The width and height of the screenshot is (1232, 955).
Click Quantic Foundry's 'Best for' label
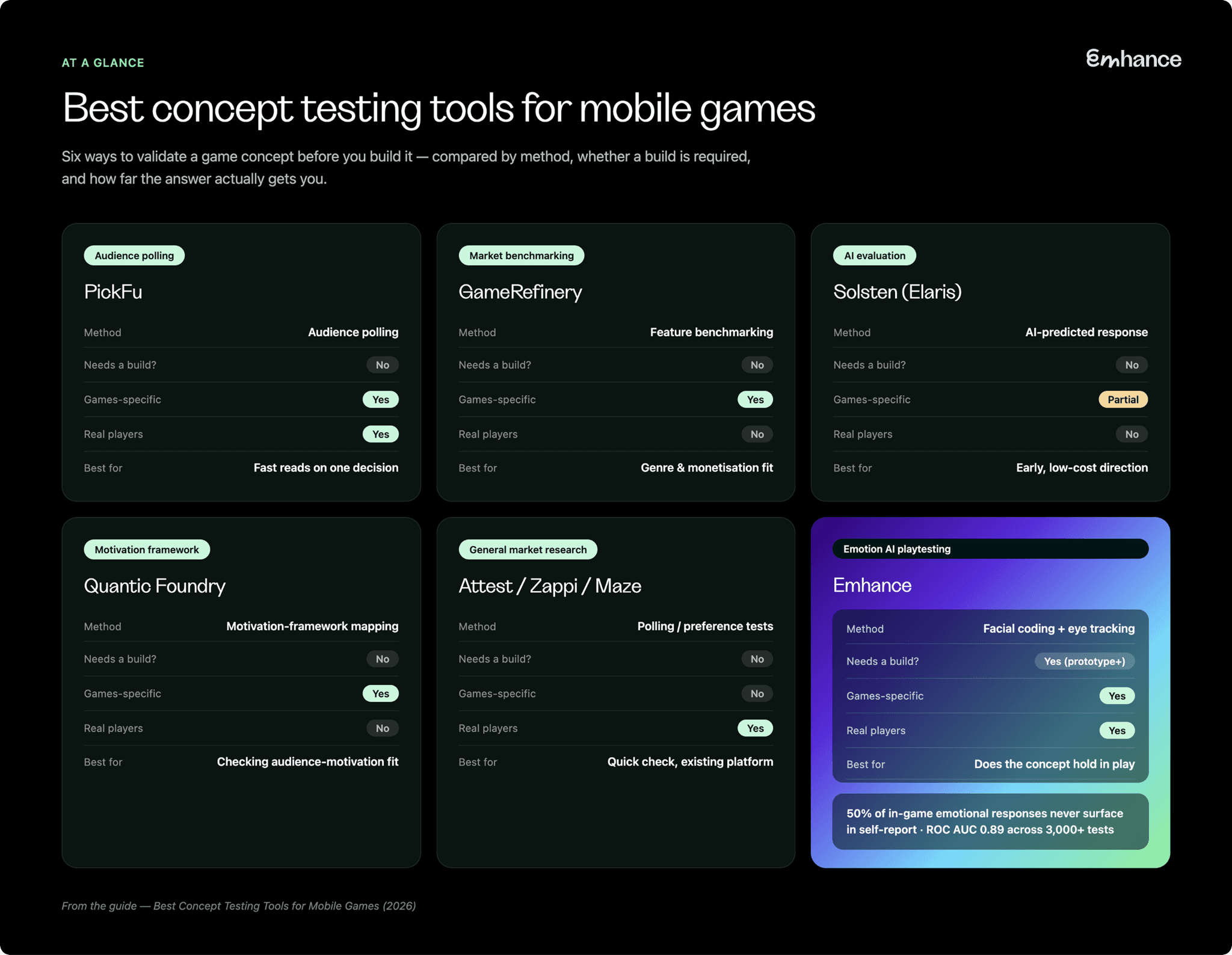click(103, 762)
